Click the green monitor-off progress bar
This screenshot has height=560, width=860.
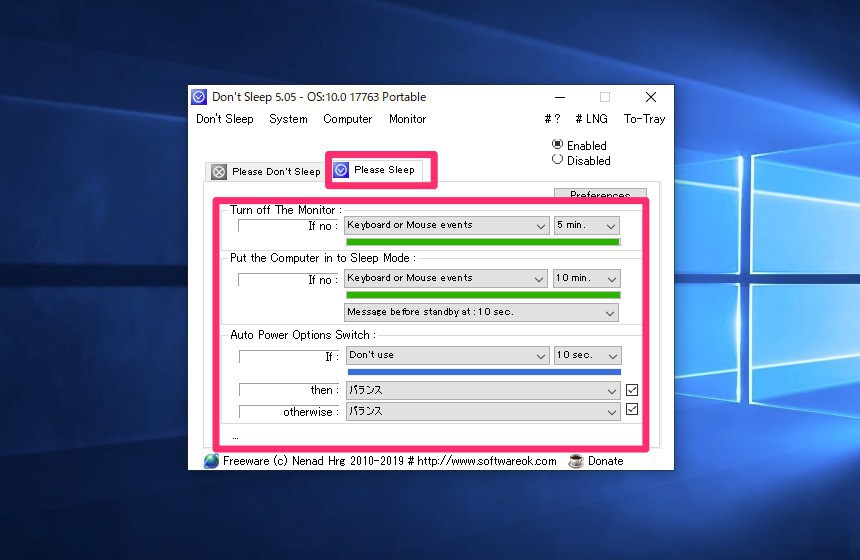click(483, 242)
